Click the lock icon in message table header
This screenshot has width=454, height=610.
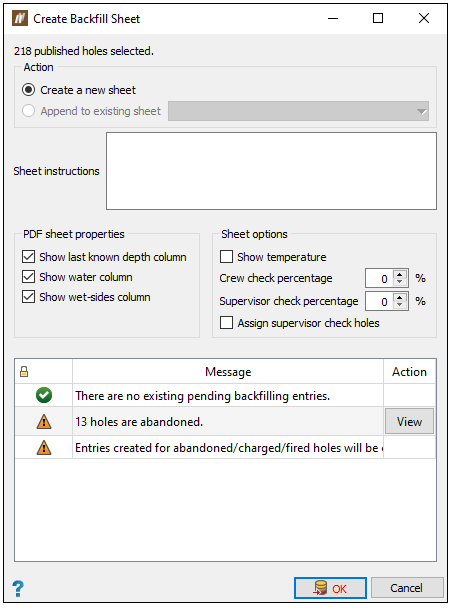(x=24, y=372)
